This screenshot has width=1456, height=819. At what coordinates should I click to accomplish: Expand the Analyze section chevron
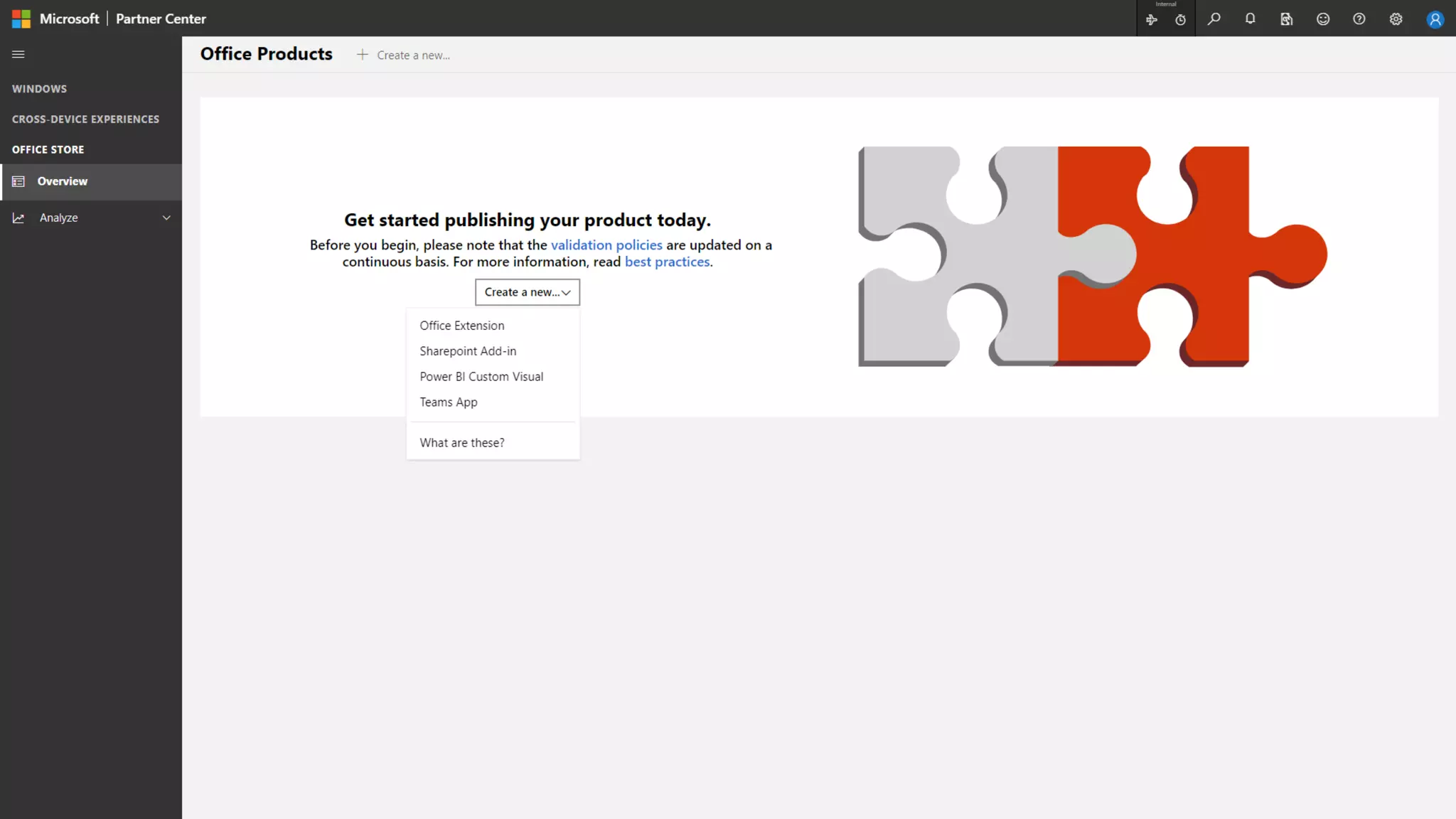tap(166, 218)
